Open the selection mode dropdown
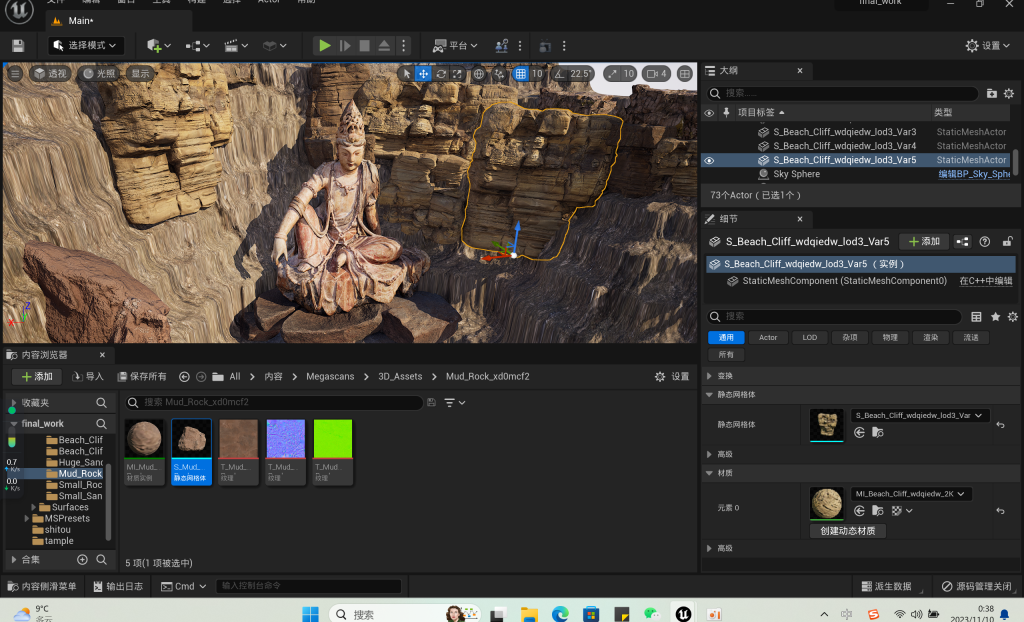Image resolution: width=1024 pixels, height=622 pixels. click(85, 46)
